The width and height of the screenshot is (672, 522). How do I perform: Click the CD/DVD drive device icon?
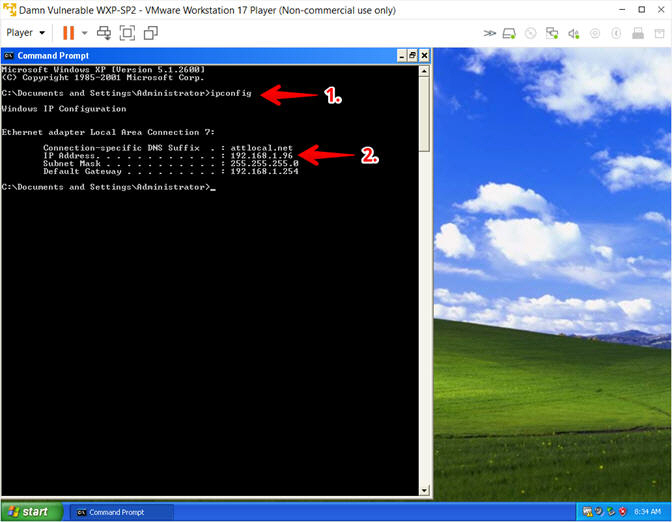531,33
